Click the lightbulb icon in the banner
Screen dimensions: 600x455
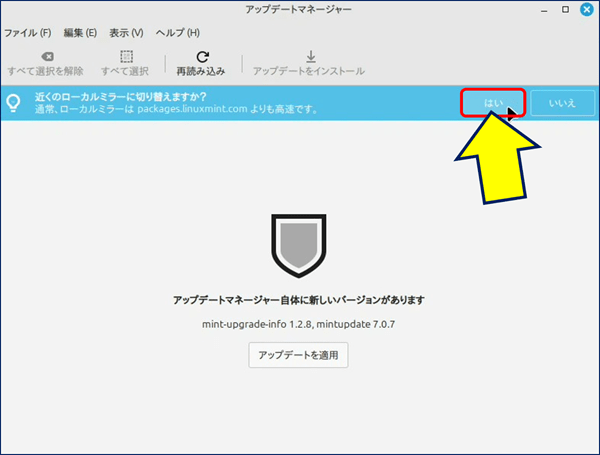[13, 103]
